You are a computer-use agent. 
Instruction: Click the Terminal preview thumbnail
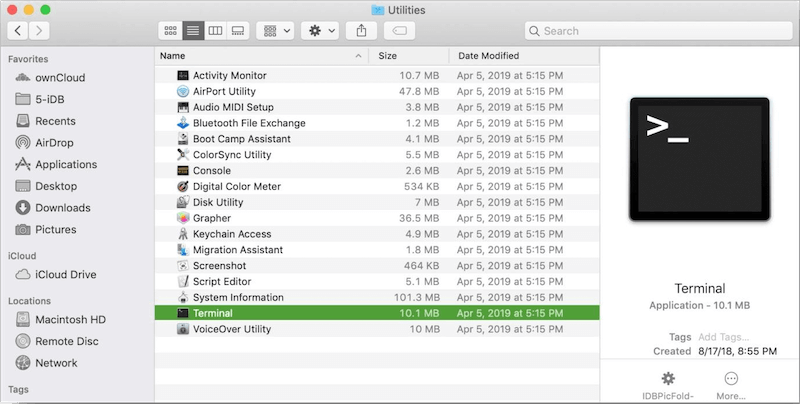point(699,158)
